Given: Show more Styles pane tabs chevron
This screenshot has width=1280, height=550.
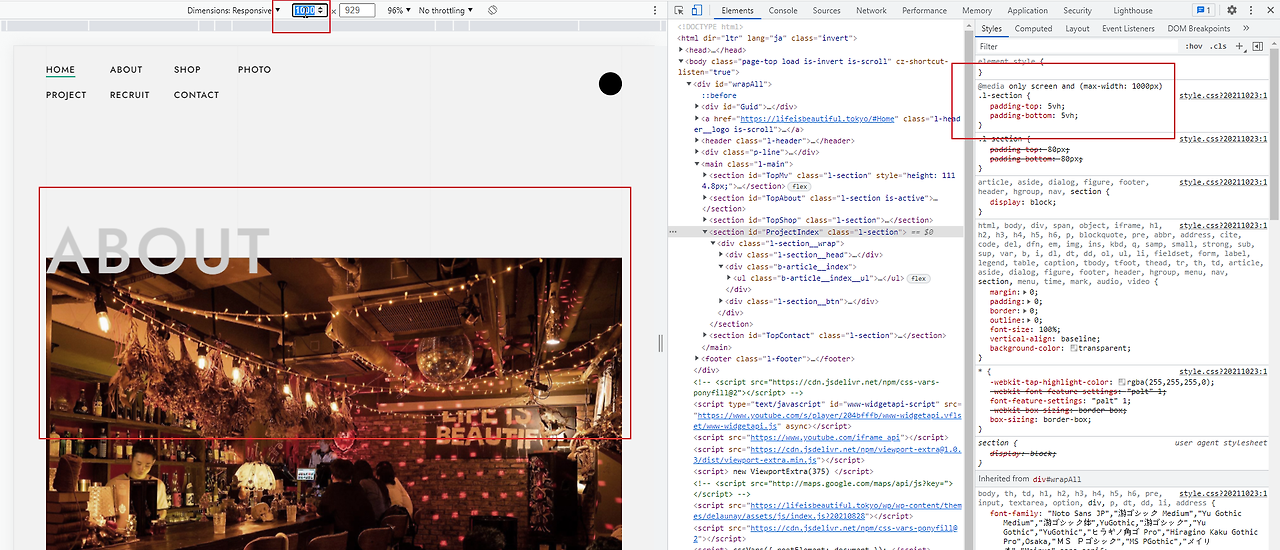Looking at the screenshot, I should point(1247,29).
